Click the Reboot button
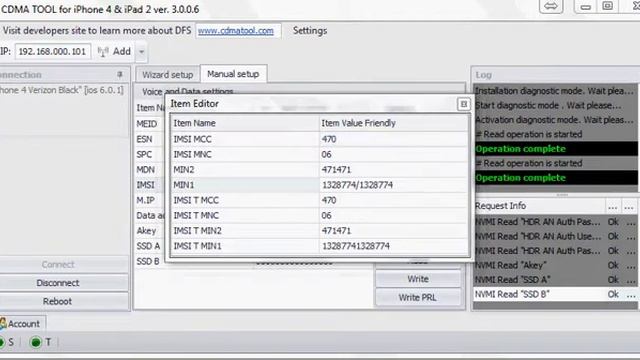Viewport: 640px width, 360px height. tap(57, 301)
